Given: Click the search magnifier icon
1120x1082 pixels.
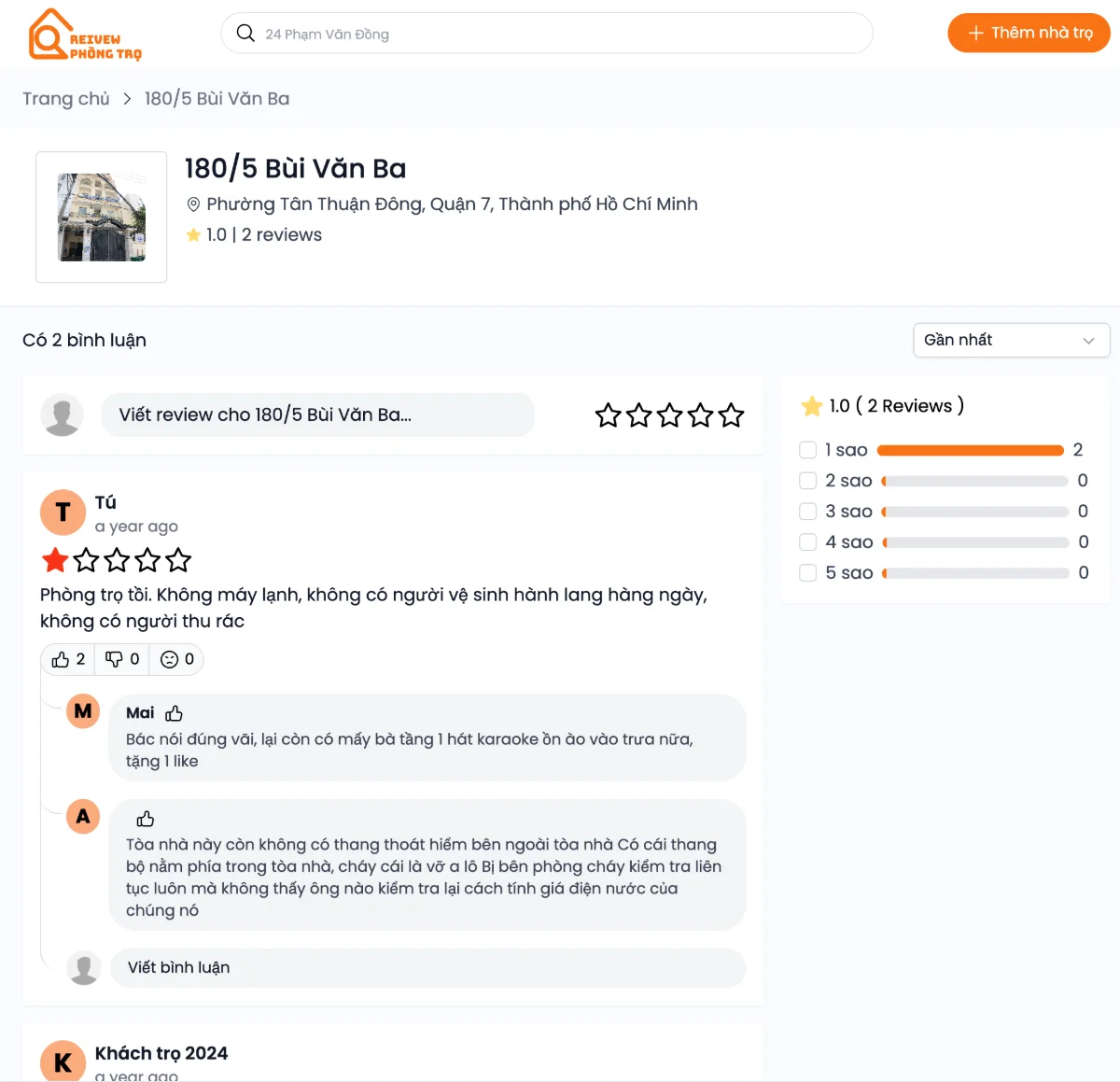Looking at the screenshot, I should [245, 33].
